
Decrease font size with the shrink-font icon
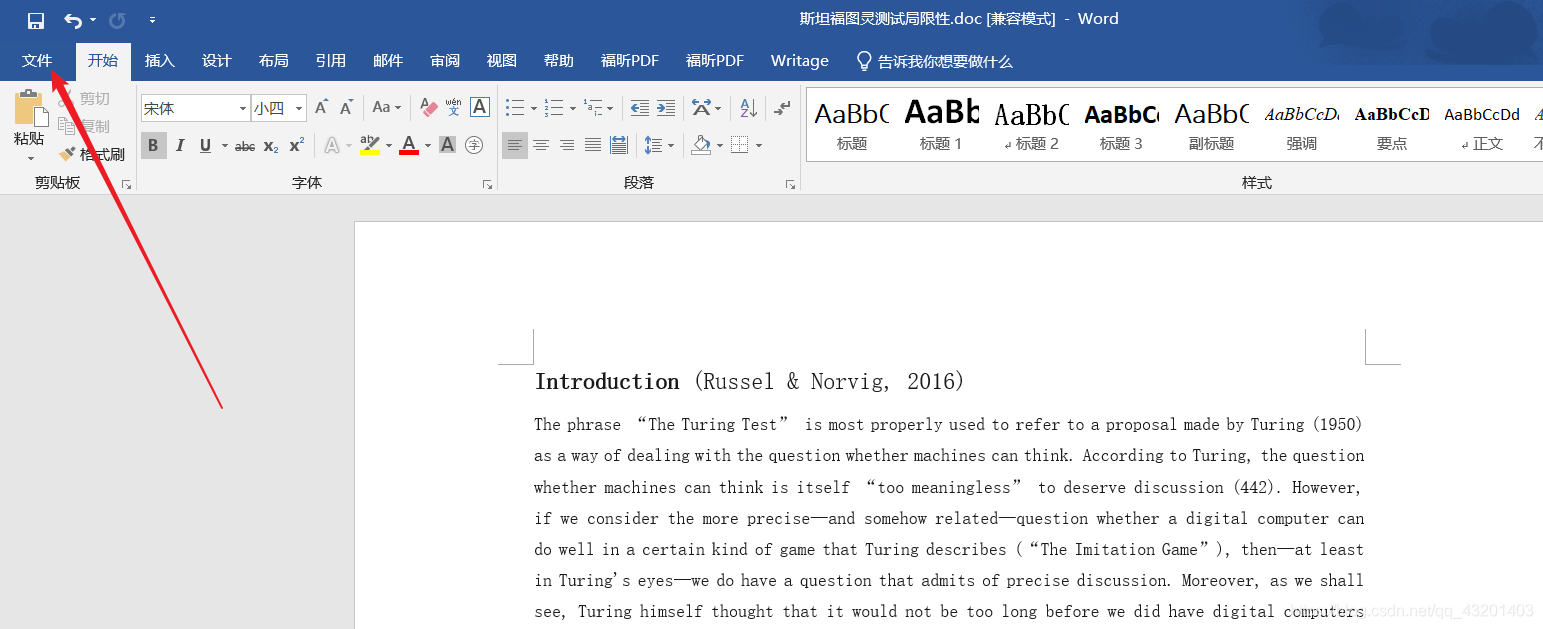coord(346,107)
